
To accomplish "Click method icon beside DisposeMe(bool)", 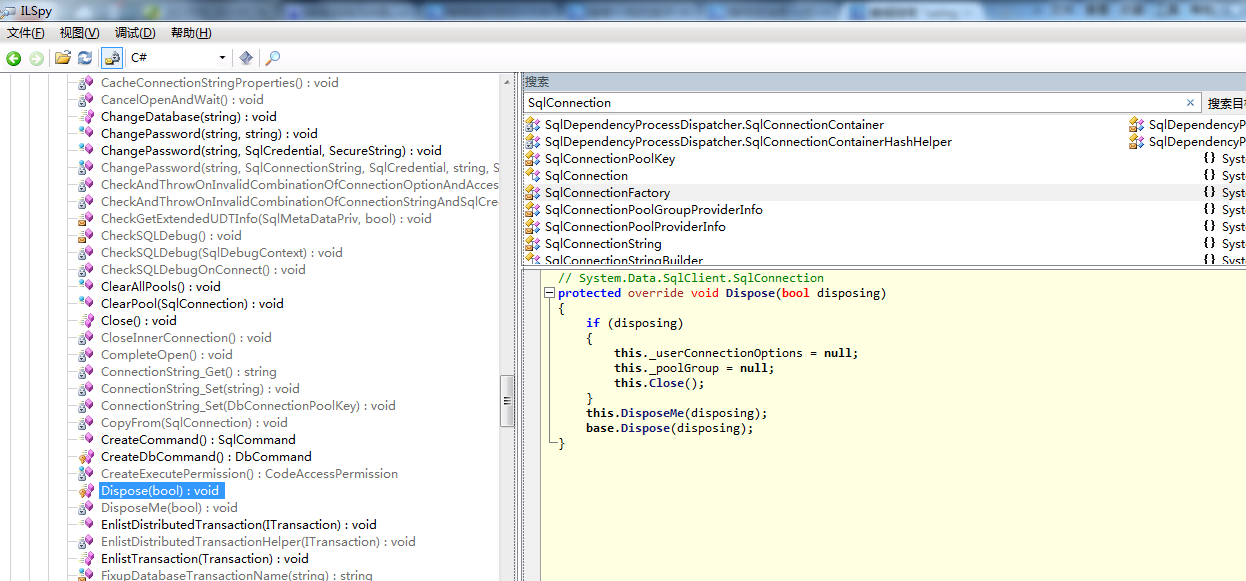I will click(87, 508).
